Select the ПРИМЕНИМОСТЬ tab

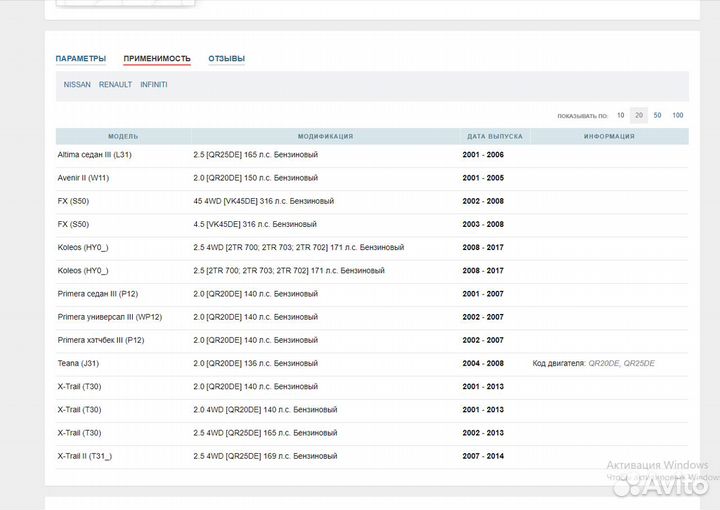pyautogui.click(x=157, y=59)
